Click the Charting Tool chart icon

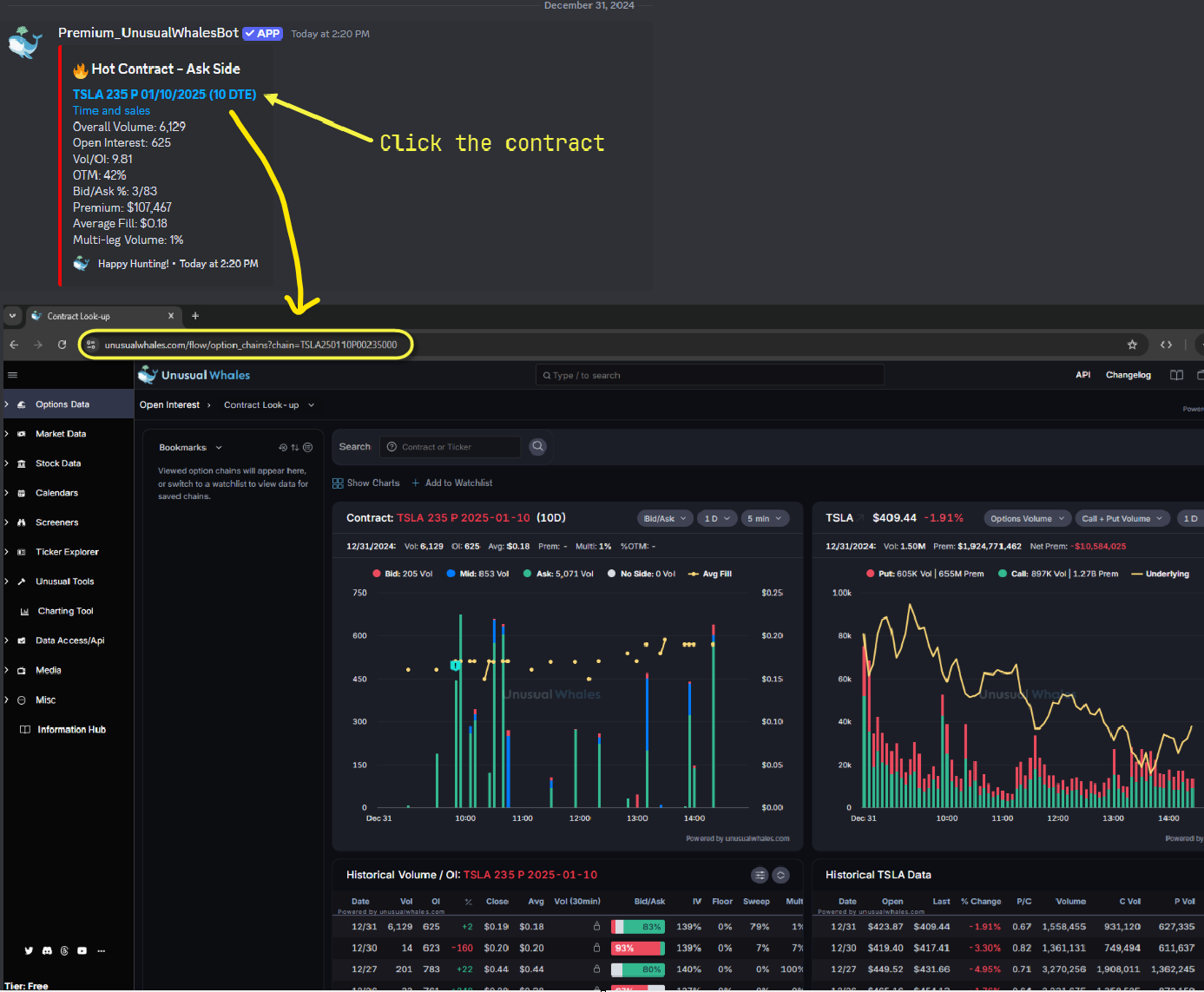[x=25, y=611]
